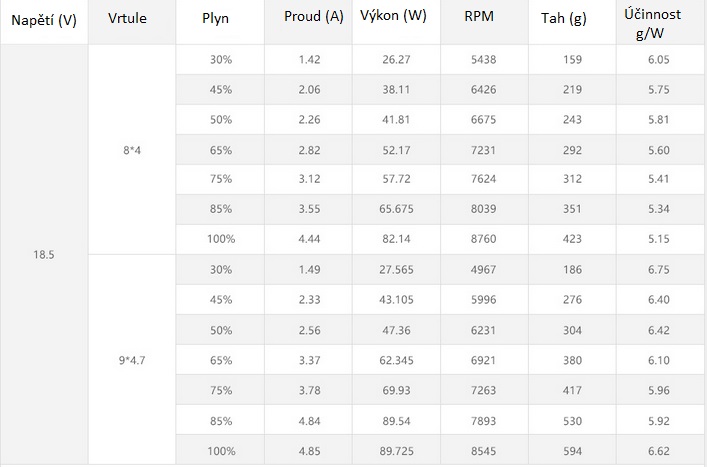Select the RPM column header
Viewport: 707px width, 467px height.
click(484, 21)
